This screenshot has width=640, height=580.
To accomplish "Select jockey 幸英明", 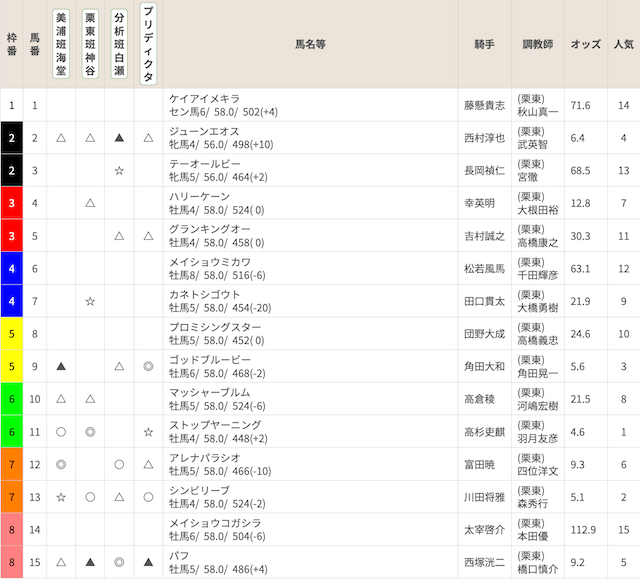I will (x=480, y=203).
